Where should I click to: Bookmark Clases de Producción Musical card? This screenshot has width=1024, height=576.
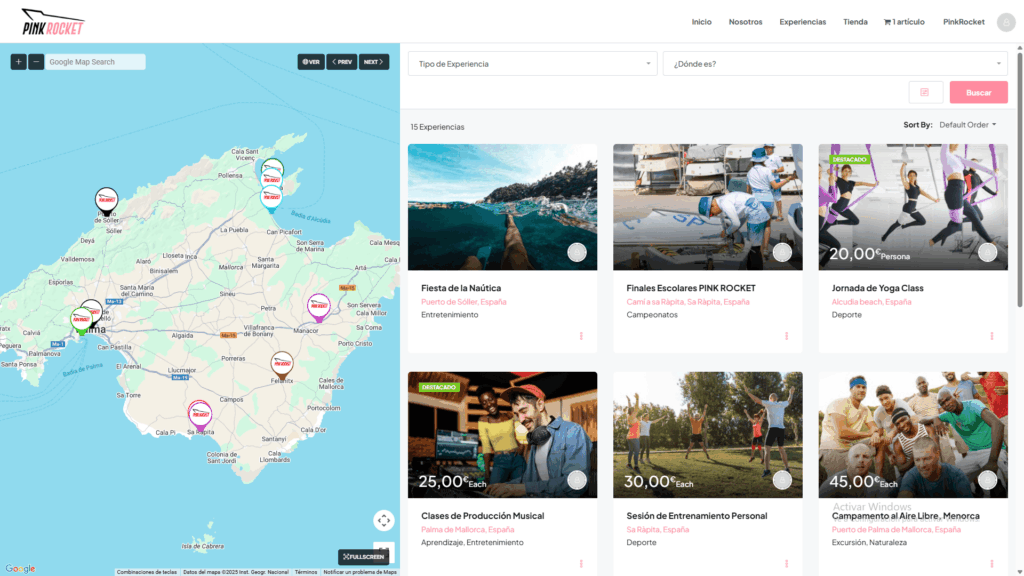(x=577, y=480)
